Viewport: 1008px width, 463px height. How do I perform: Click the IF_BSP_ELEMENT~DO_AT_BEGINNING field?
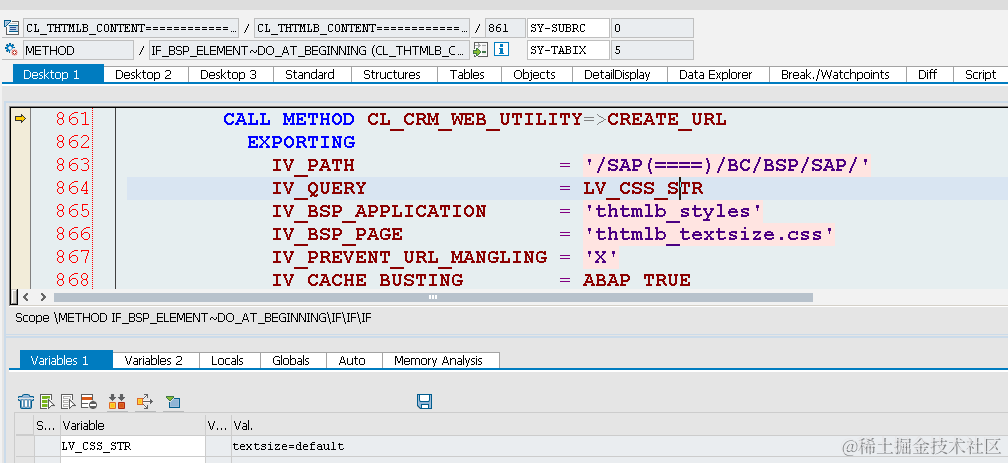309,50
